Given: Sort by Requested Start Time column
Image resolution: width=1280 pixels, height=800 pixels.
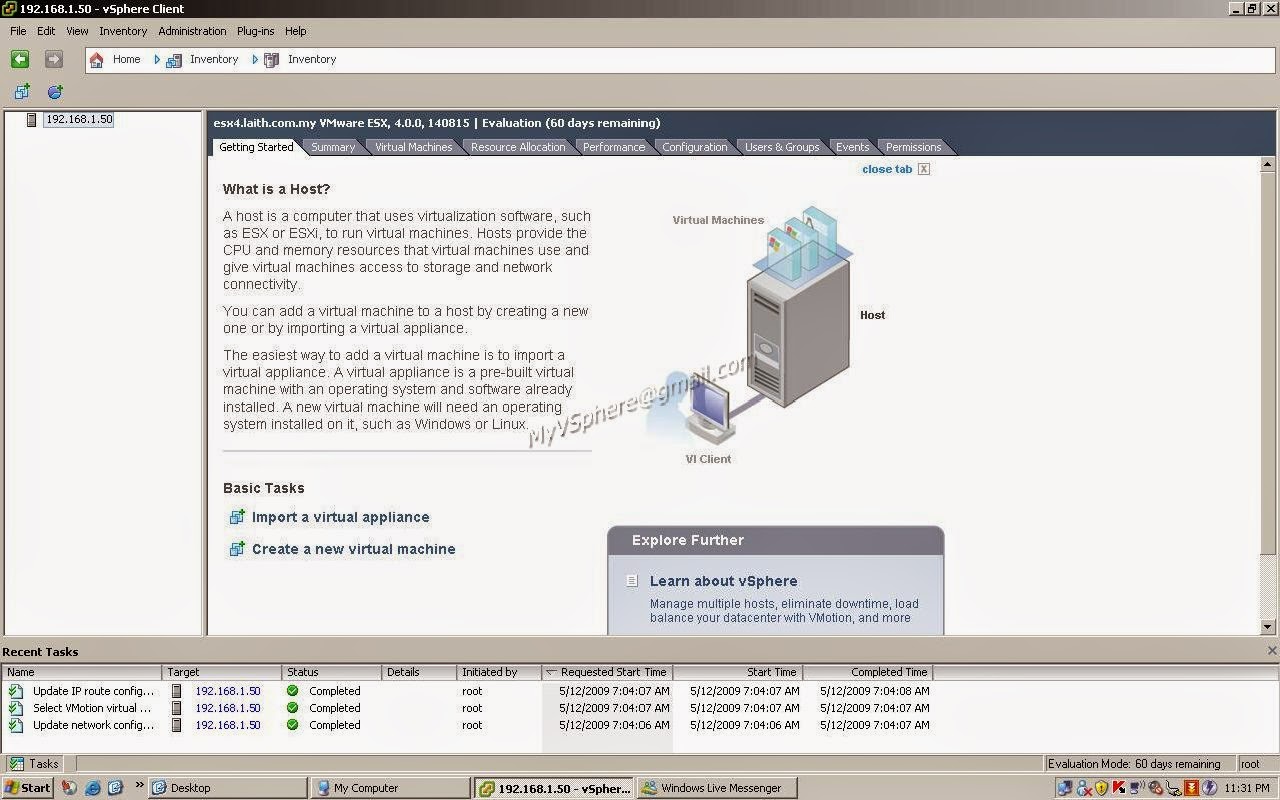Looking at the screenshot, I should click(607, 672).
